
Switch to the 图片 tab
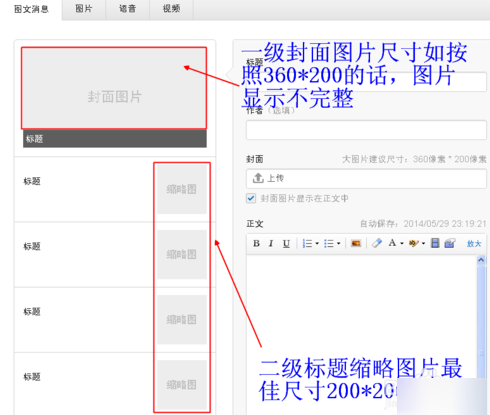coord(84,9)
